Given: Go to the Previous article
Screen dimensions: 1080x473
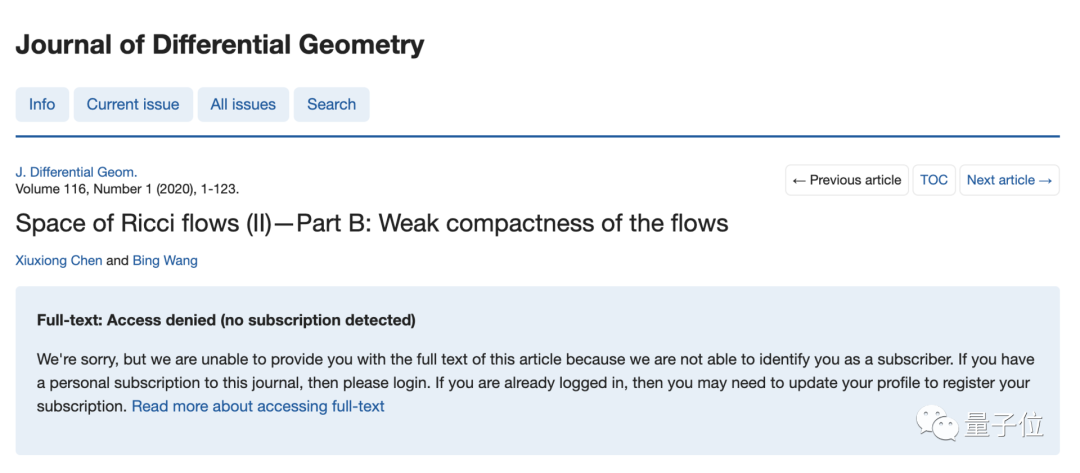Looking at the screenshot, I should coord(847,180).
